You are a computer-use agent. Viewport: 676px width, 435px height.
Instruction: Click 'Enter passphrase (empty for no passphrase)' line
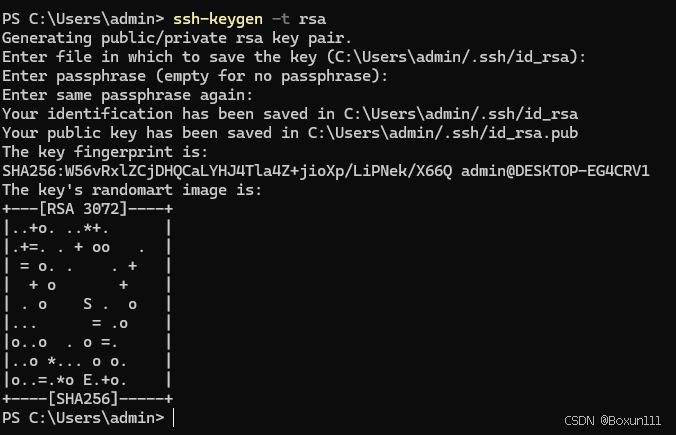coord(195,76)
